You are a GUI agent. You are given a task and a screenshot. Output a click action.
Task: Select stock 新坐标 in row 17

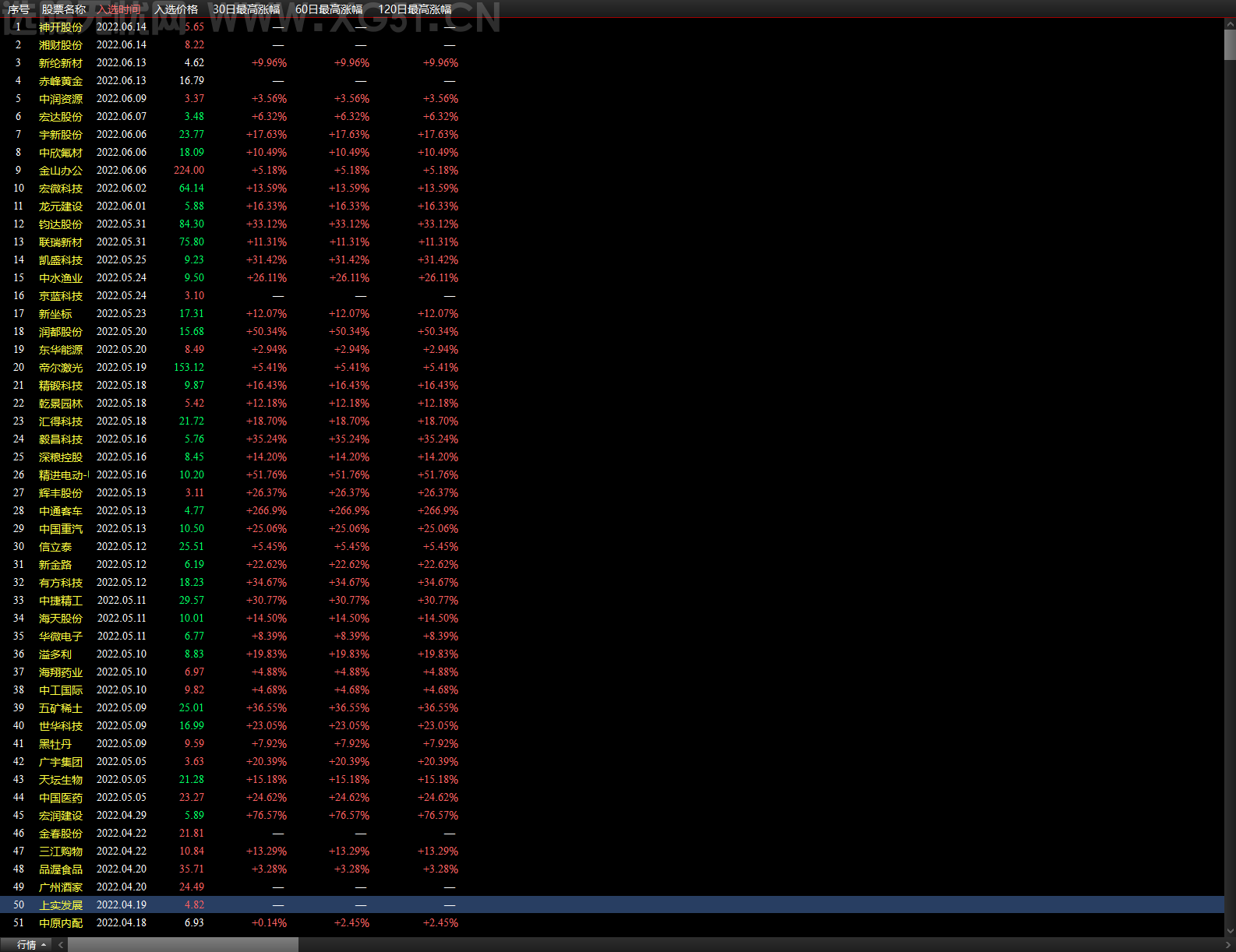(55, 314)
